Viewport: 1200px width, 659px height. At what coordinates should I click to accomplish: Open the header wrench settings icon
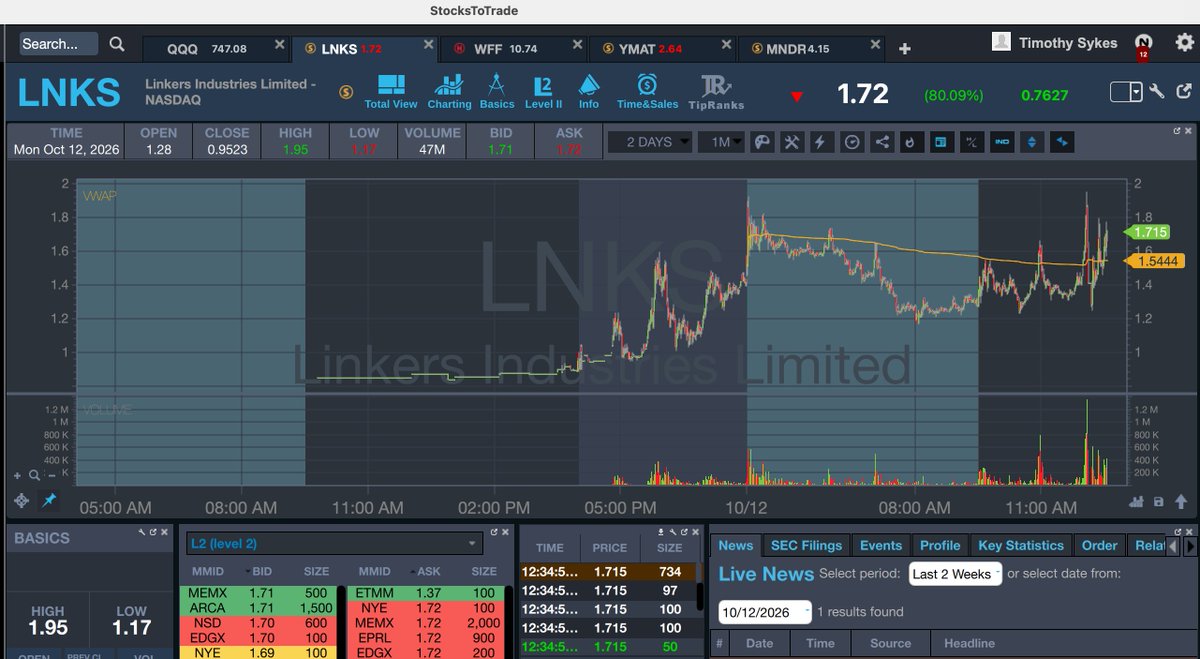(x=1156, y=92)
